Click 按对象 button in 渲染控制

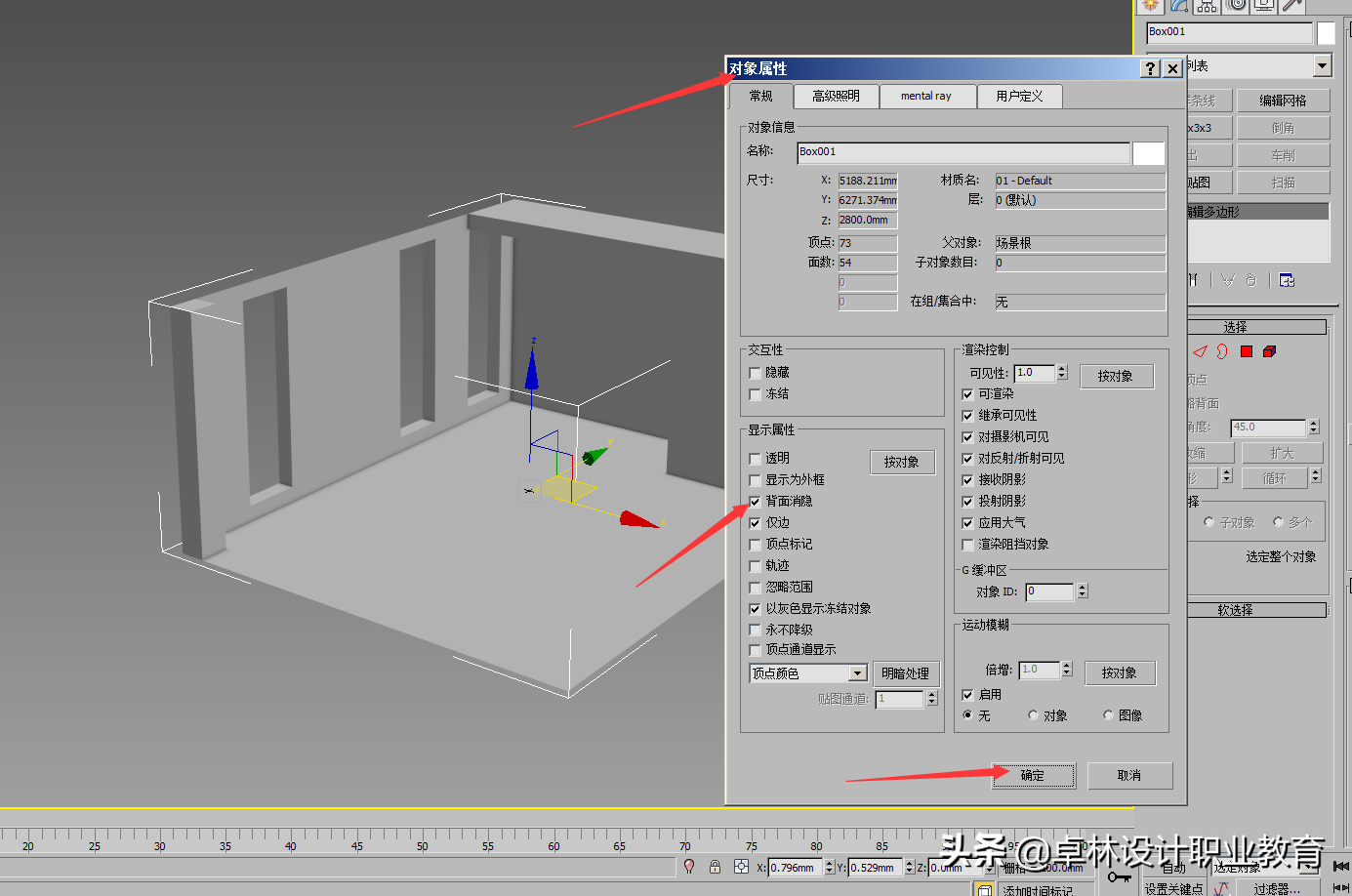pos(1116,376)
